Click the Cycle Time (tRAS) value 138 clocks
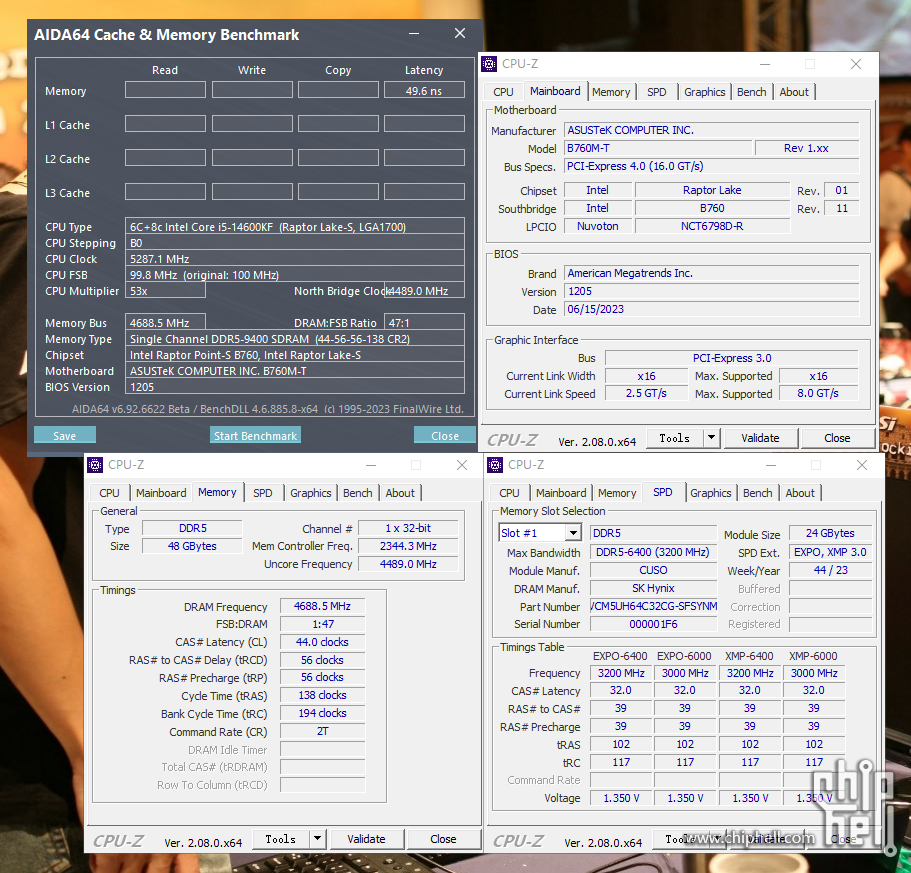911x873 pixels. [x=322, y=695]
